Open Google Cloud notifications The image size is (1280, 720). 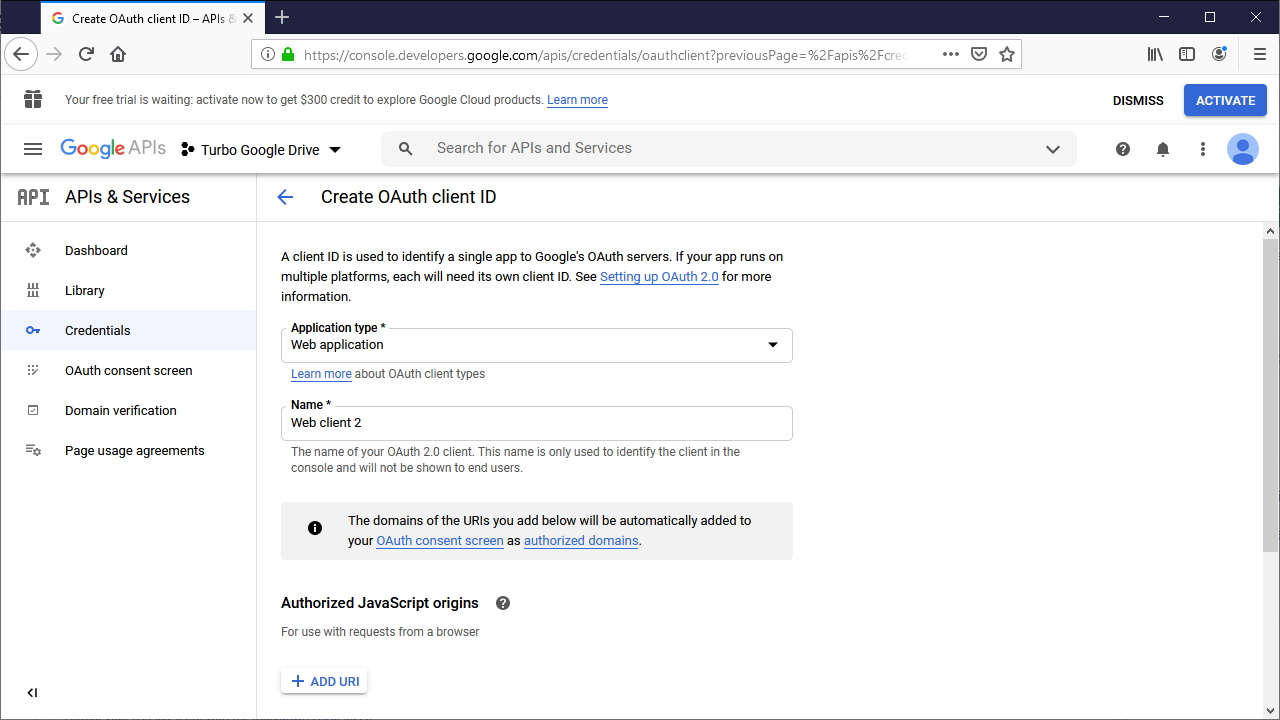pos(1163,148)
